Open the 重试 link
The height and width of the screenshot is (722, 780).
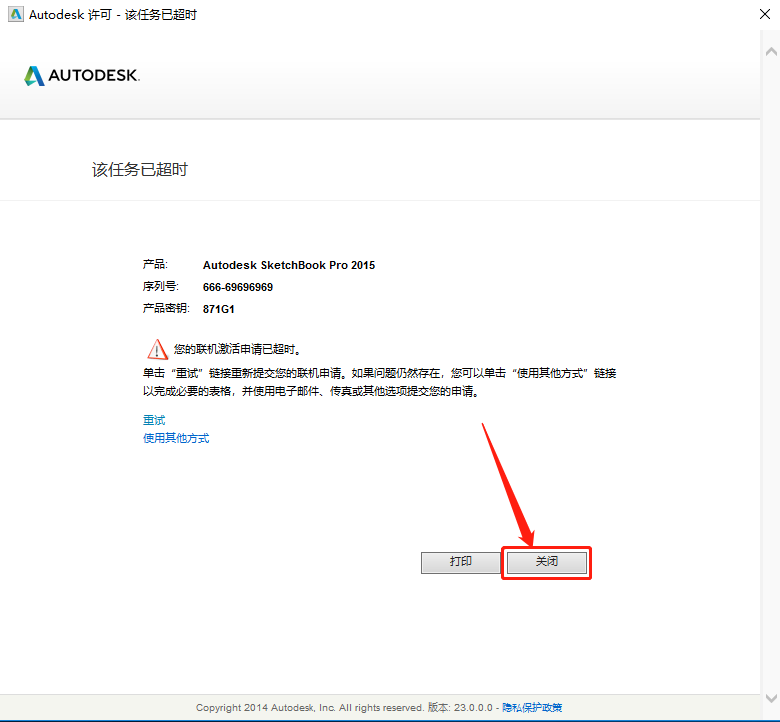coord(154,420)
